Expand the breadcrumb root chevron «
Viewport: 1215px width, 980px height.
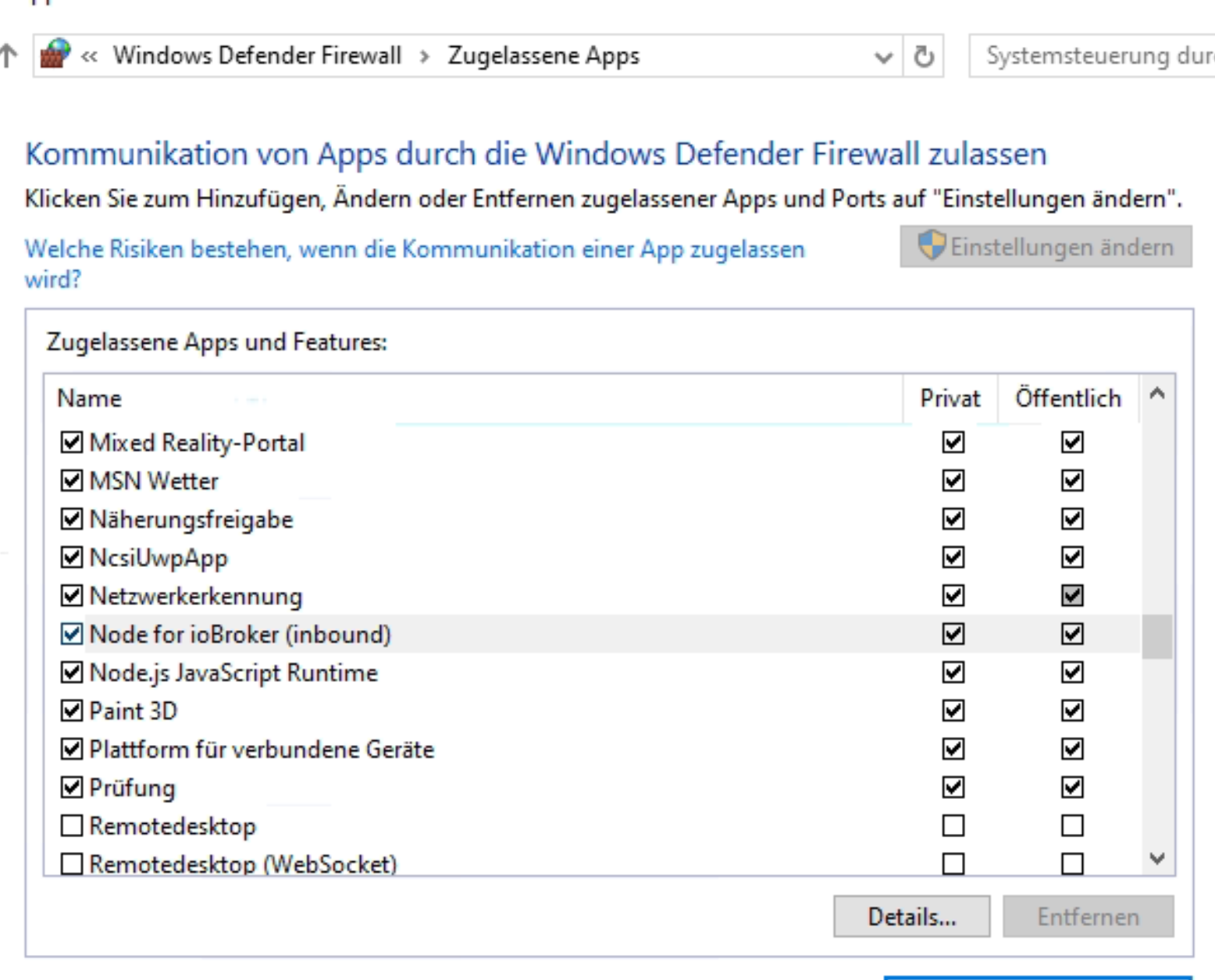coord(89,56)
